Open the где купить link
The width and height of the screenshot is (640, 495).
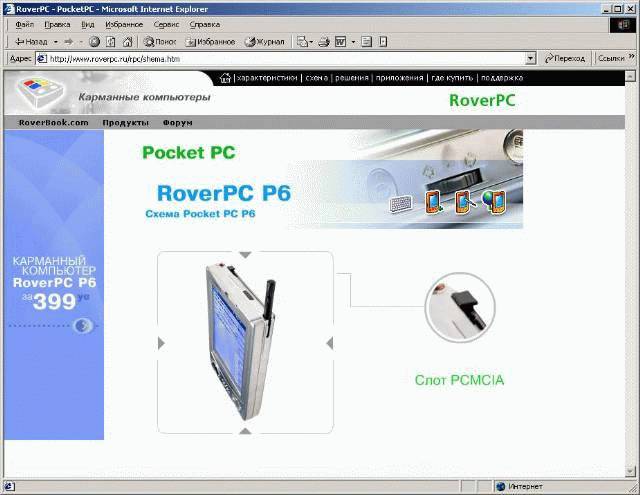[452, 78]
